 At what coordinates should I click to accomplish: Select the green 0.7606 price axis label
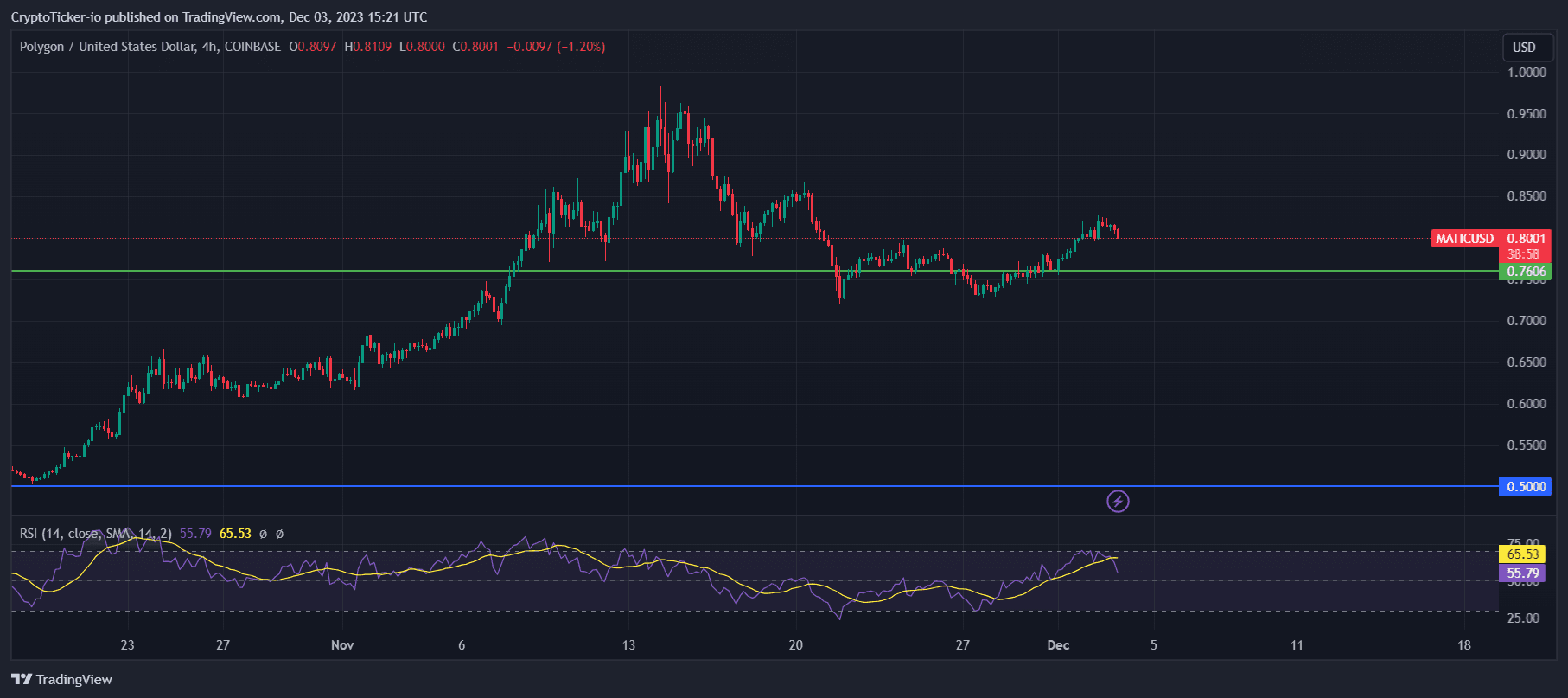pos(1526,272)
